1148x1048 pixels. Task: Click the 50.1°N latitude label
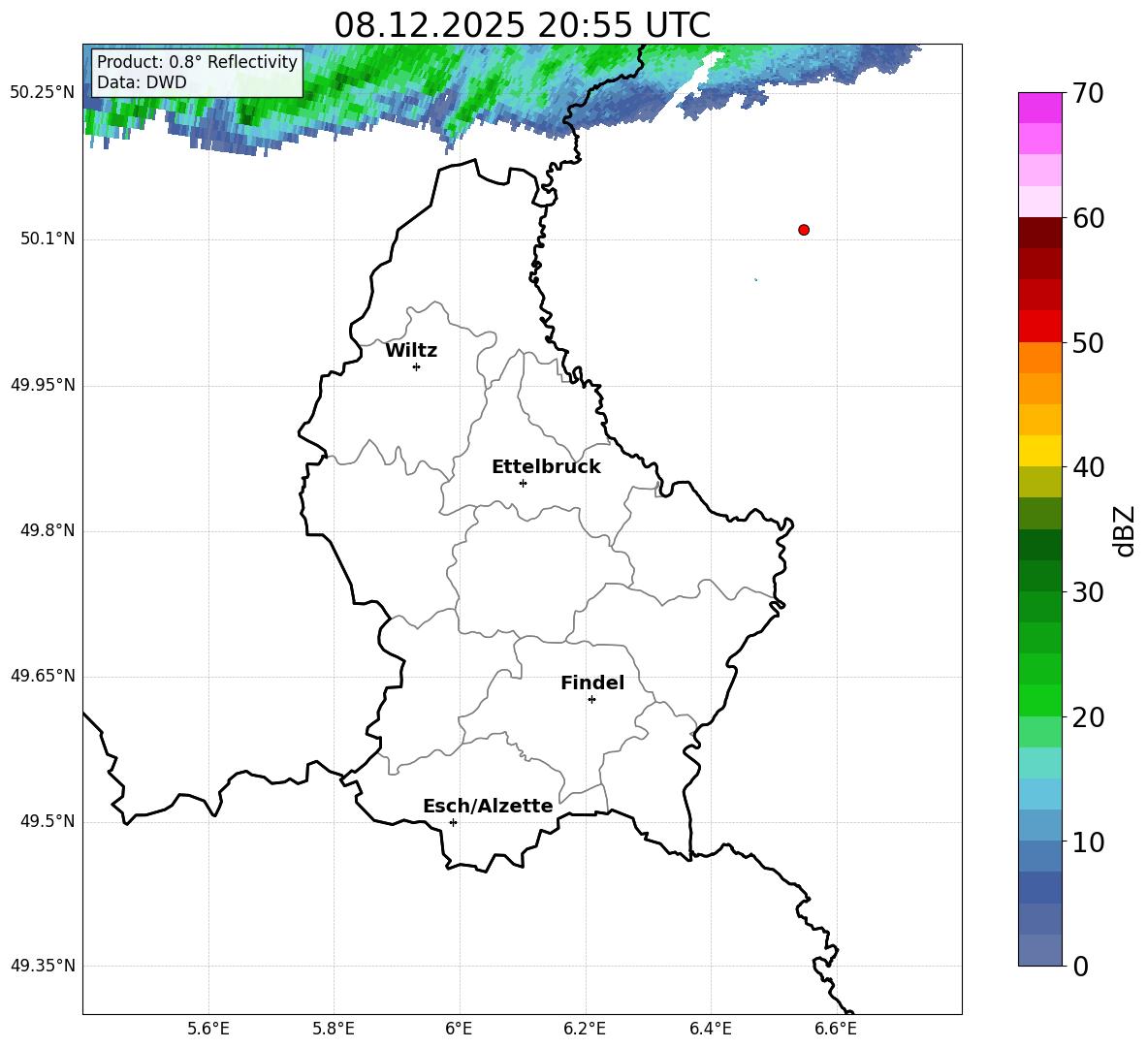pyautogui.click(x=48, y=238)
